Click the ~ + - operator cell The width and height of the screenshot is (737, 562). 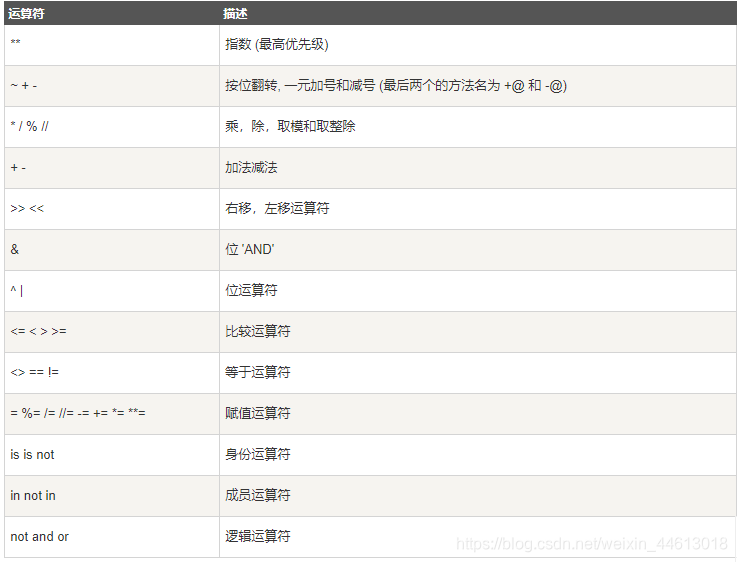coord(111,86)
